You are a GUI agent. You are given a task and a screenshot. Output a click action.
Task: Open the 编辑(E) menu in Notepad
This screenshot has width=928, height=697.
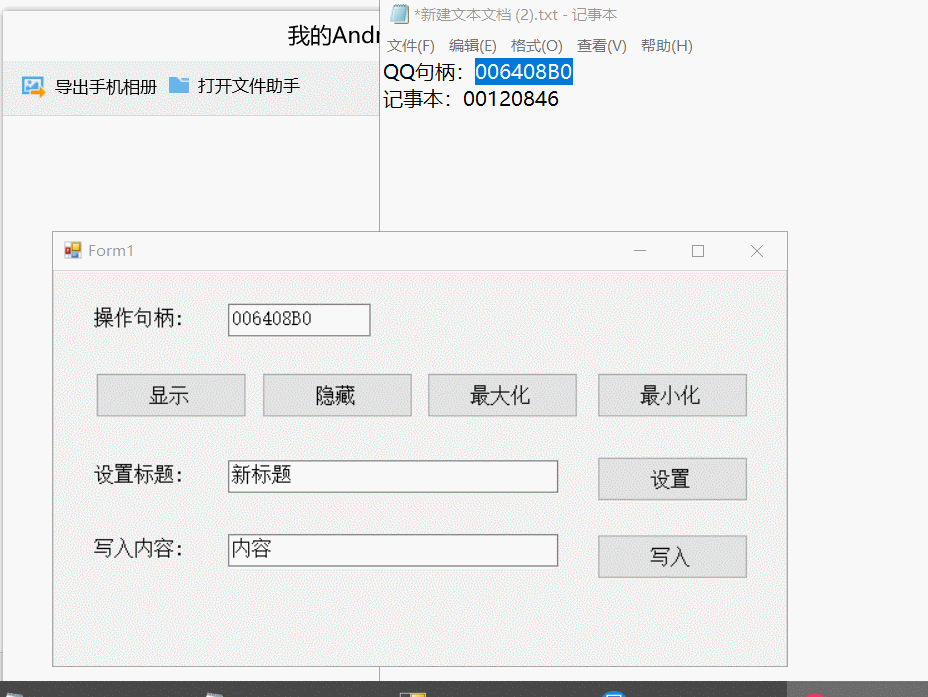click(x=472, y=46)
